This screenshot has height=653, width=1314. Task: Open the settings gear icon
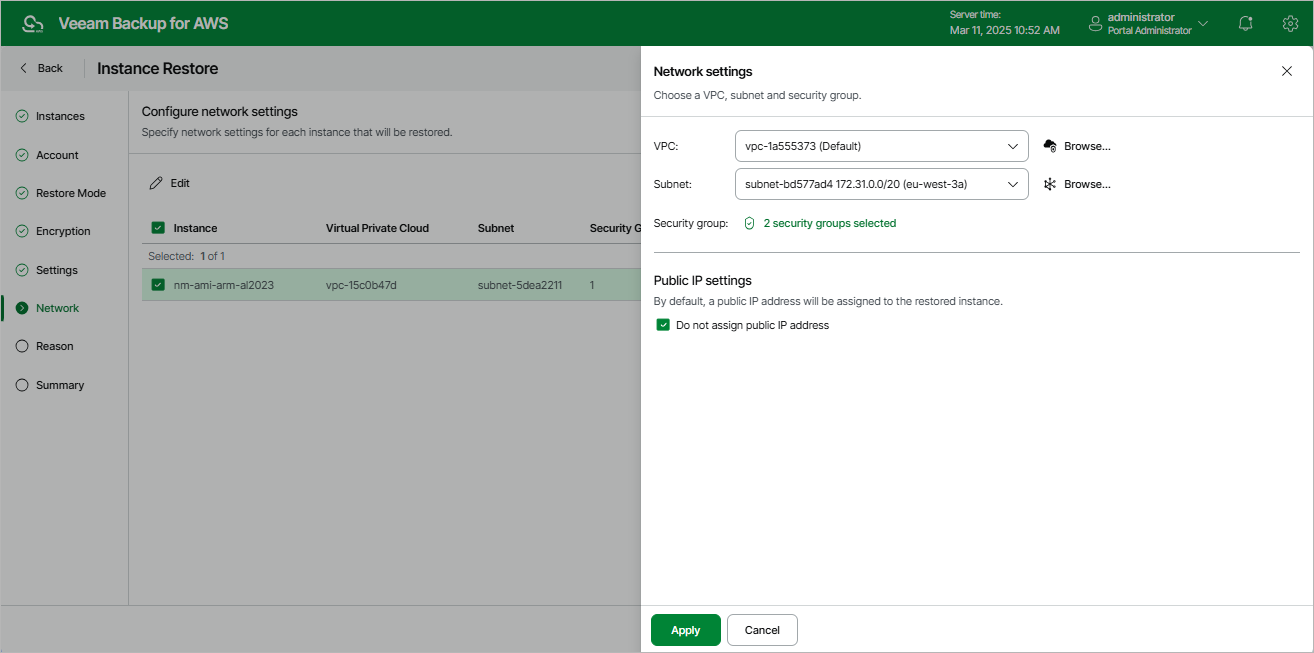coord(1290,23)
